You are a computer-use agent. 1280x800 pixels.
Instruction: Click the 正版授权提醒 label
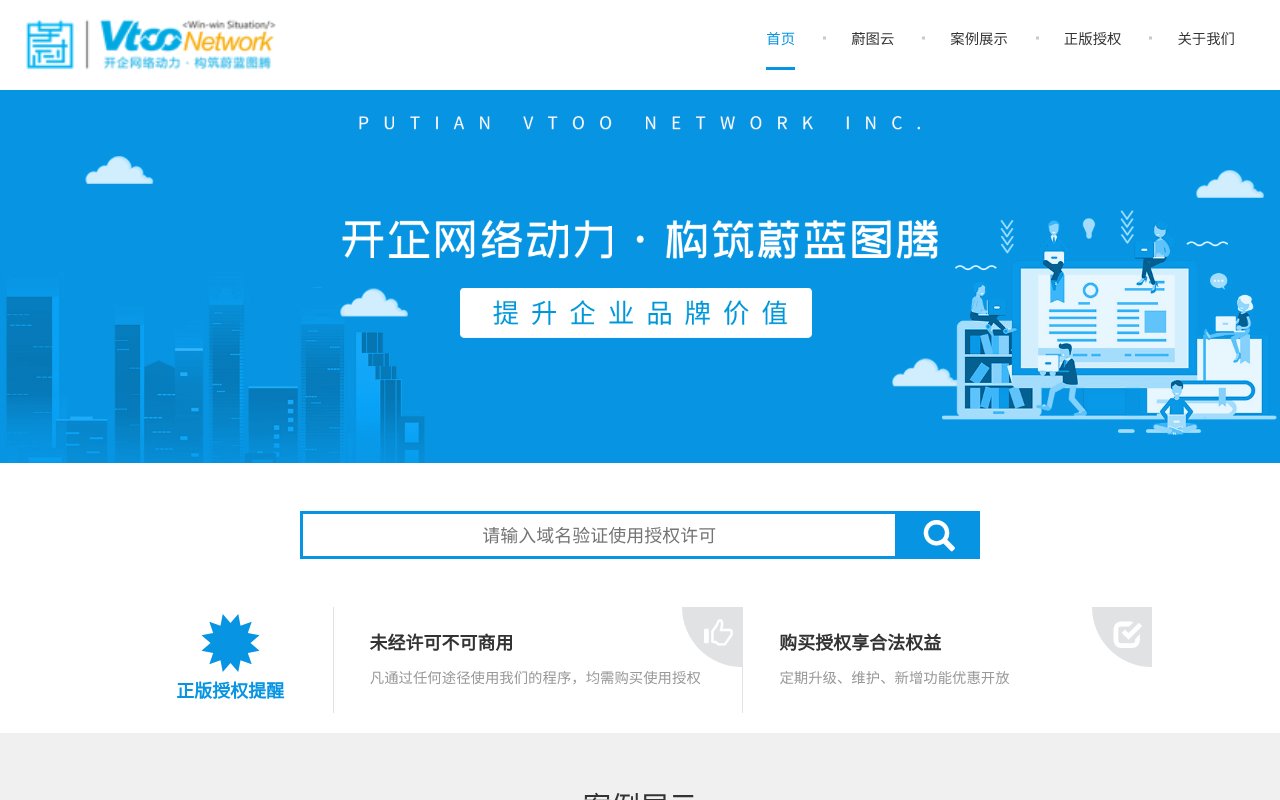tap(229, 690)
